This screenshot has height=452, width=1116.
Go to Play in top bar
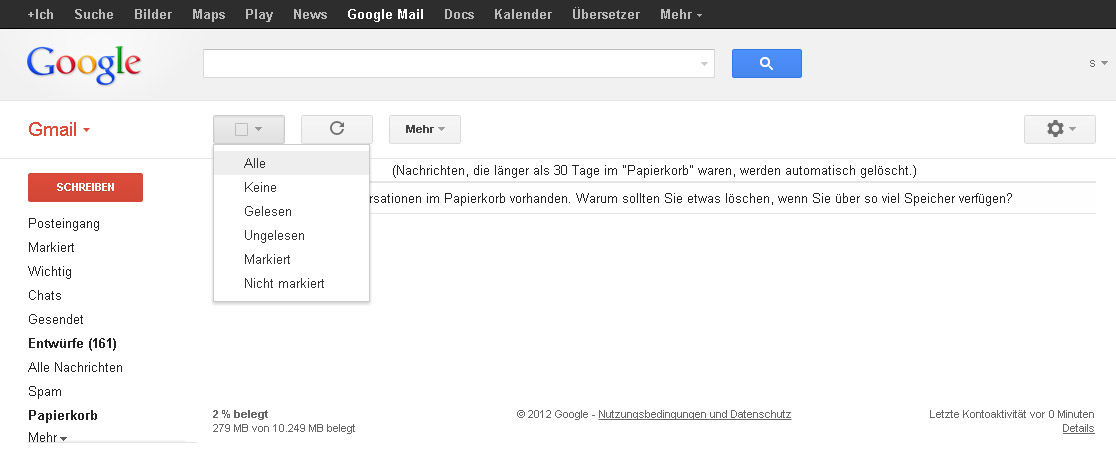(x=259, y=14)
